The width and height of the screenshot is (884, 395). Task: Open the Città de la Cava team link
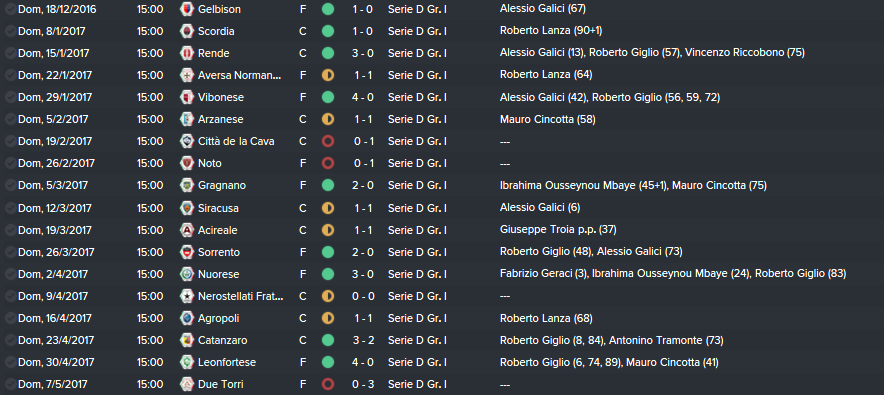(x=236, y=141)
